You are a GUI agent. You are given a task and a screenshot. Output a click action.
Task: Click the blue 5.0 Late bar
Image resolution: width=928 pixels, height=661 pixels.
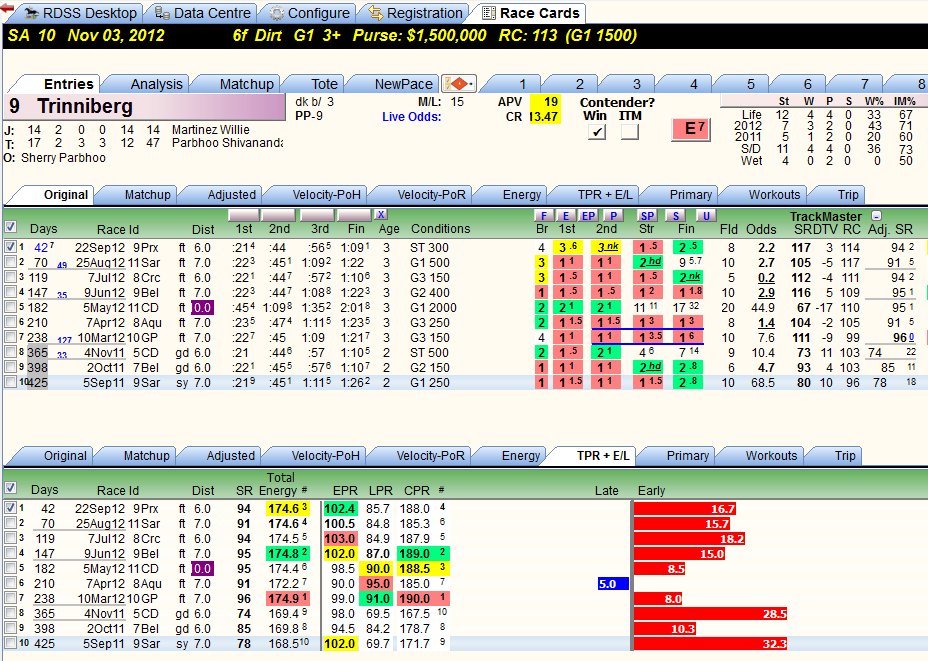click(613, 584)
